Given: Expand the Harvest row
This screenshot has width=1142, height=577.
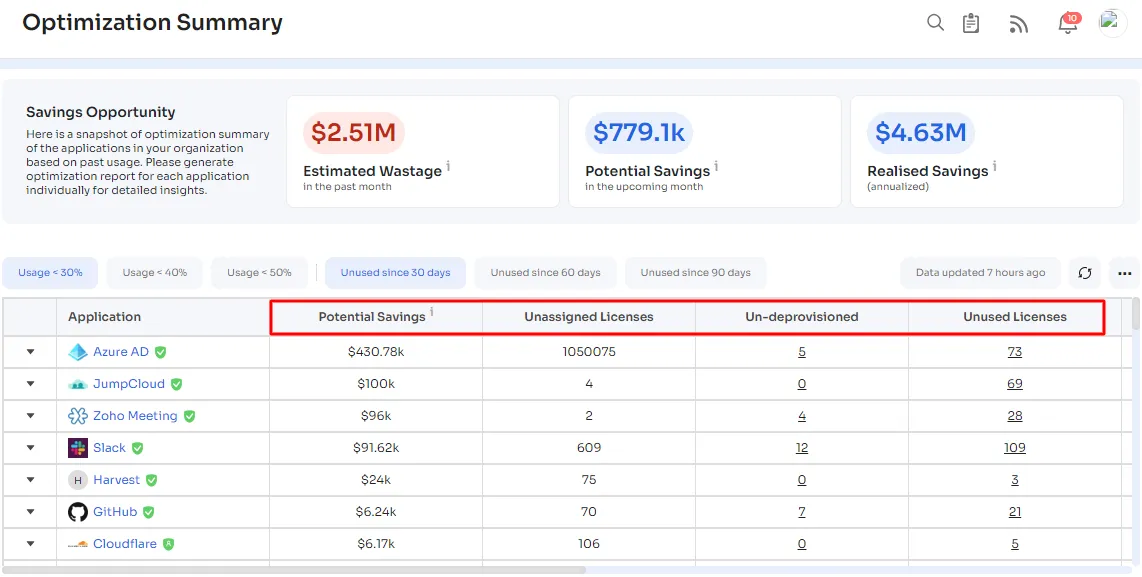Looking at the screenshot, I should pos(31,480).
